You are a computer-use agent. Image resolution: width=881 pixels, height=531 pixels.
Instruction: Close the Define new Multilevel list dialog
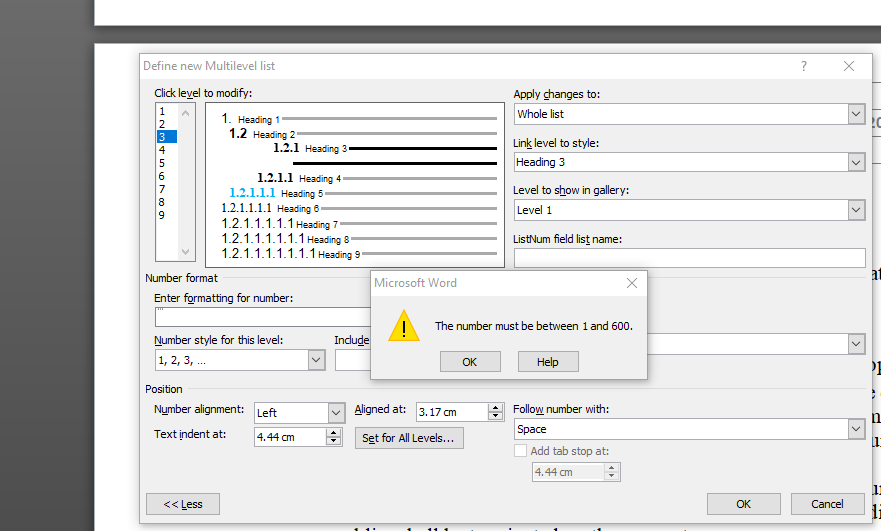849,66
